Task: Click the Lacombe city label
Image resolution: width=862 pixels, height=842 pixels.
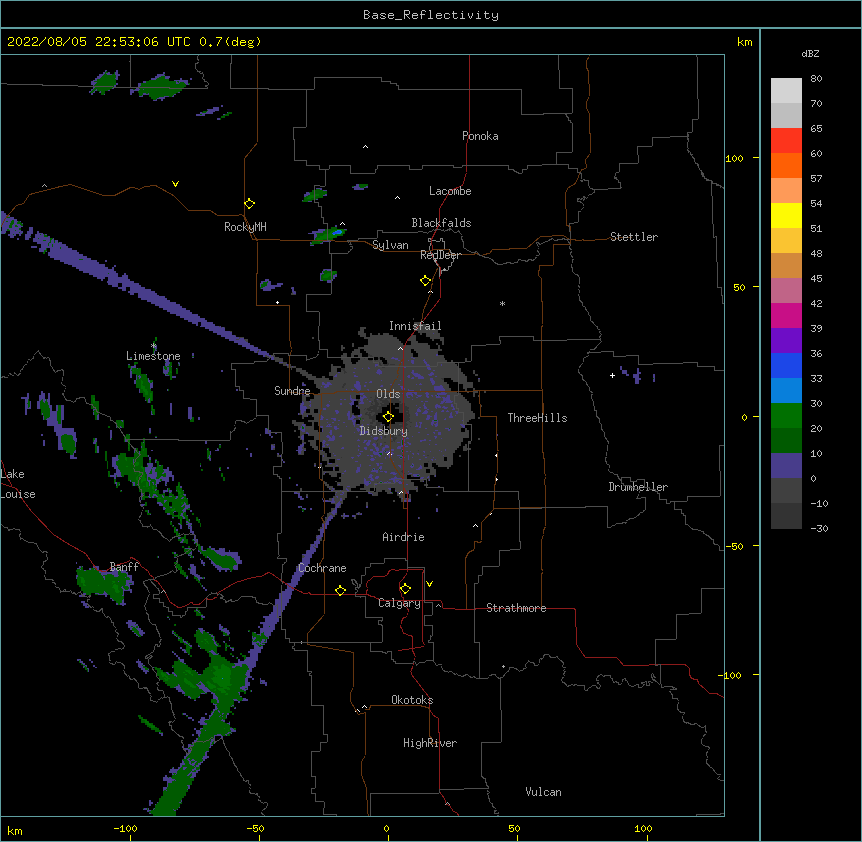Action: tap(450, 191)
